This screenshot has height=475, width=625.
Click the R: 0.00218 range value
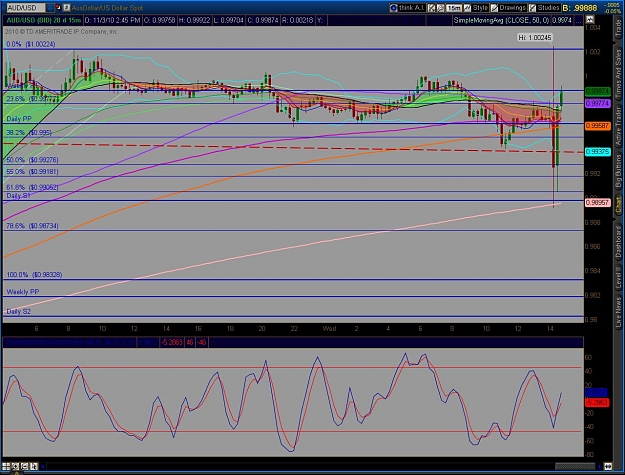[x=297, y=20]
